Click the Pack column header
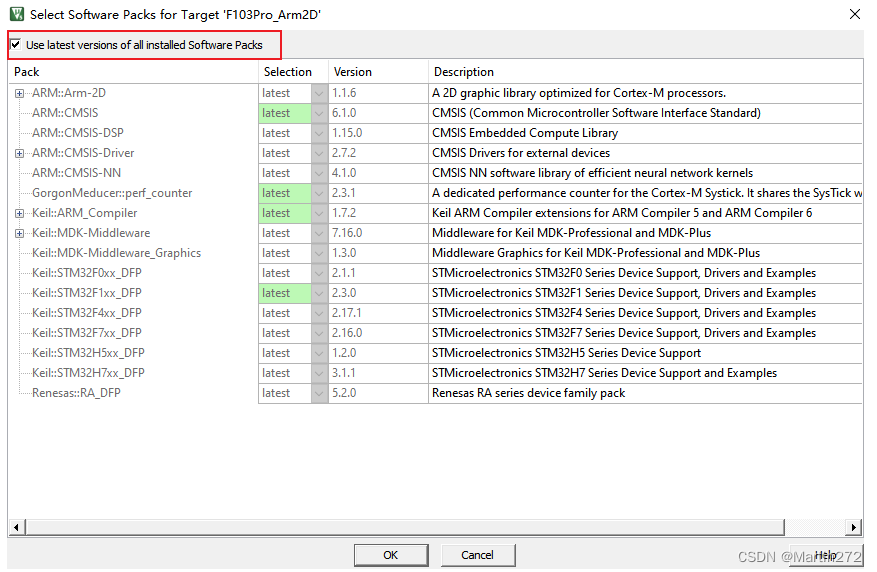The height and width of the screenshot is (572, 877). point(133,72)
